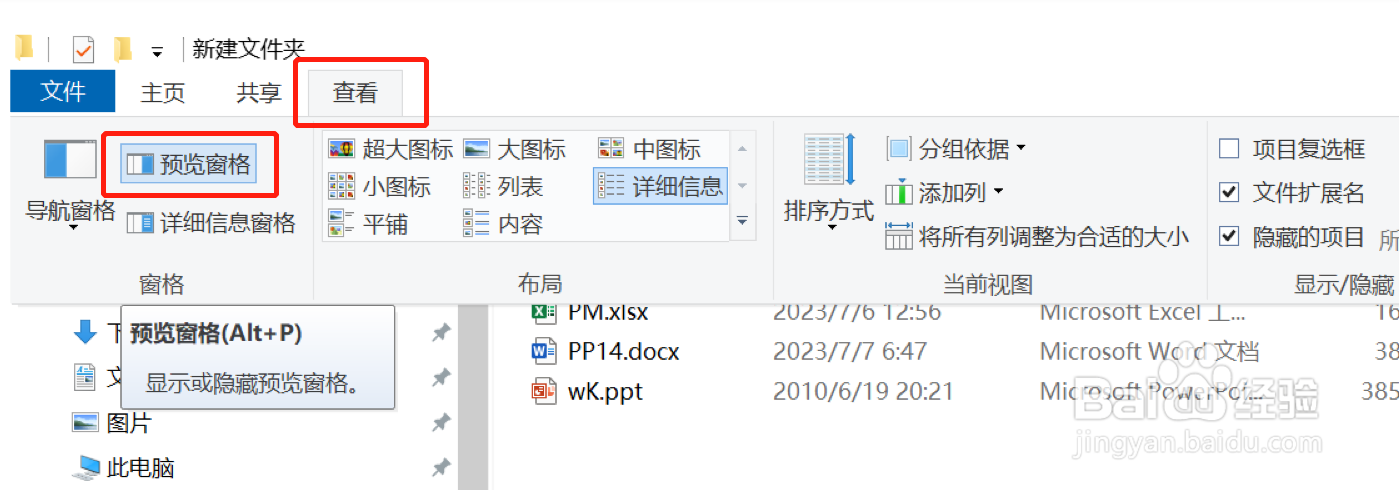Switch to the 主页 ribbon tab
Image resolution: width=1399 pixels, height=490 pixels.
tap(163, 93)
